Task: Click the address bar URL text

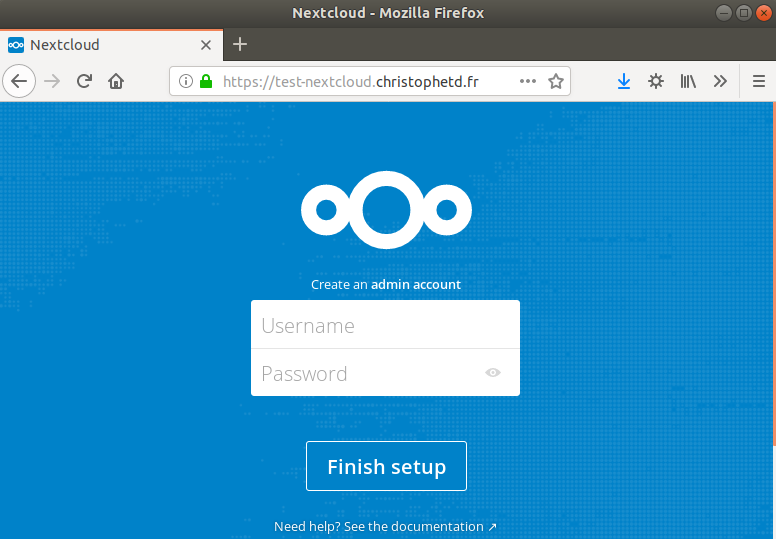Action: pos(351,81)
